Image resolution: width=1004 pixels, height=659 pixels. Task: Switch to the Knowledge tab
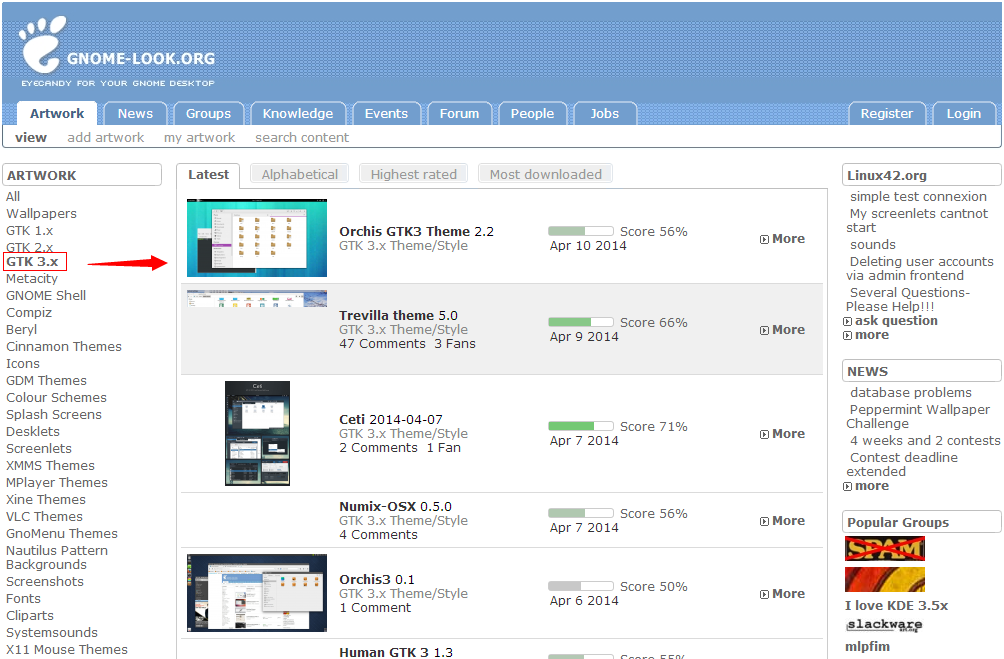298,113
